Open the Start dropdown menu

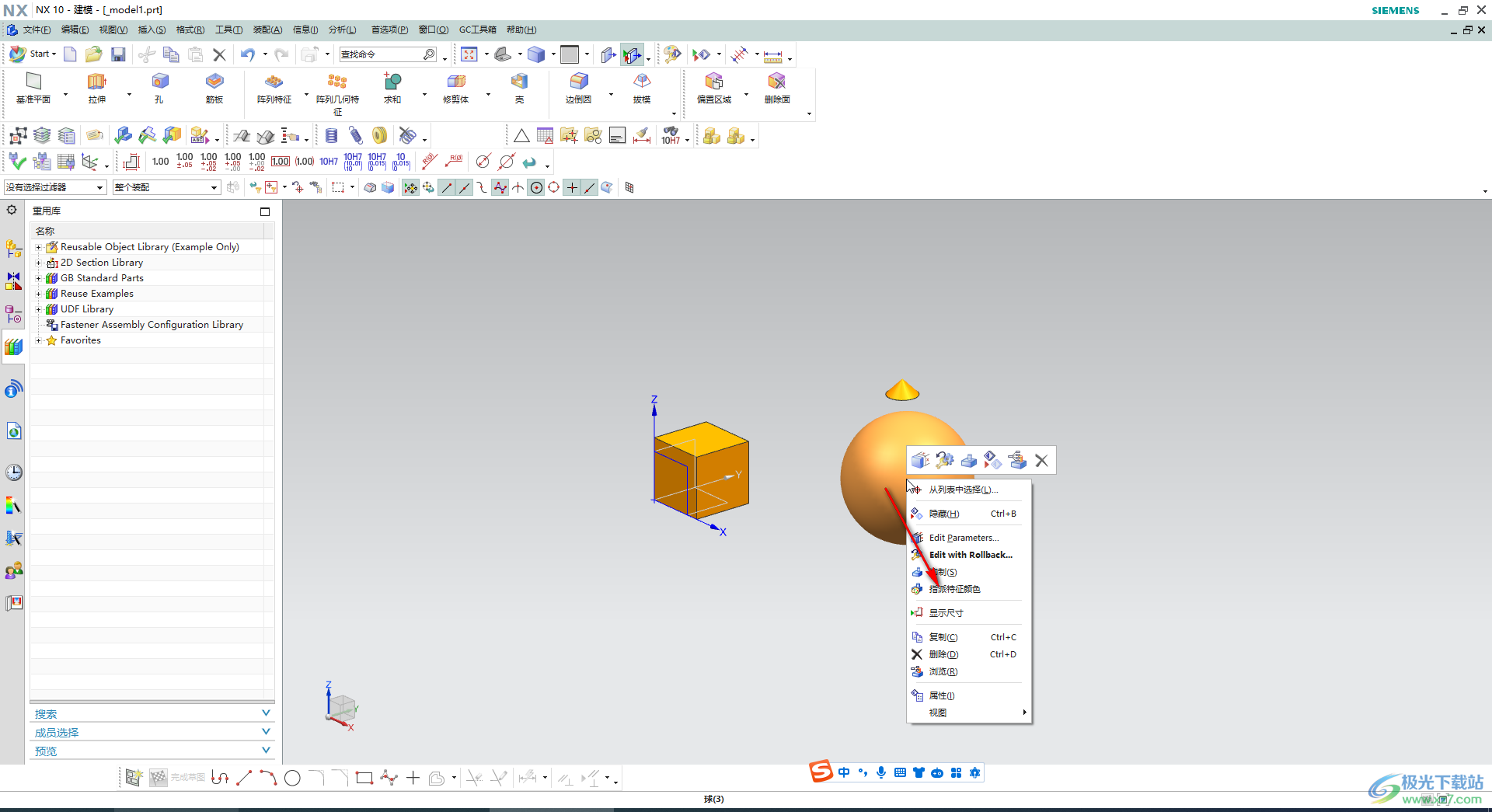click(x=33, y=54)
